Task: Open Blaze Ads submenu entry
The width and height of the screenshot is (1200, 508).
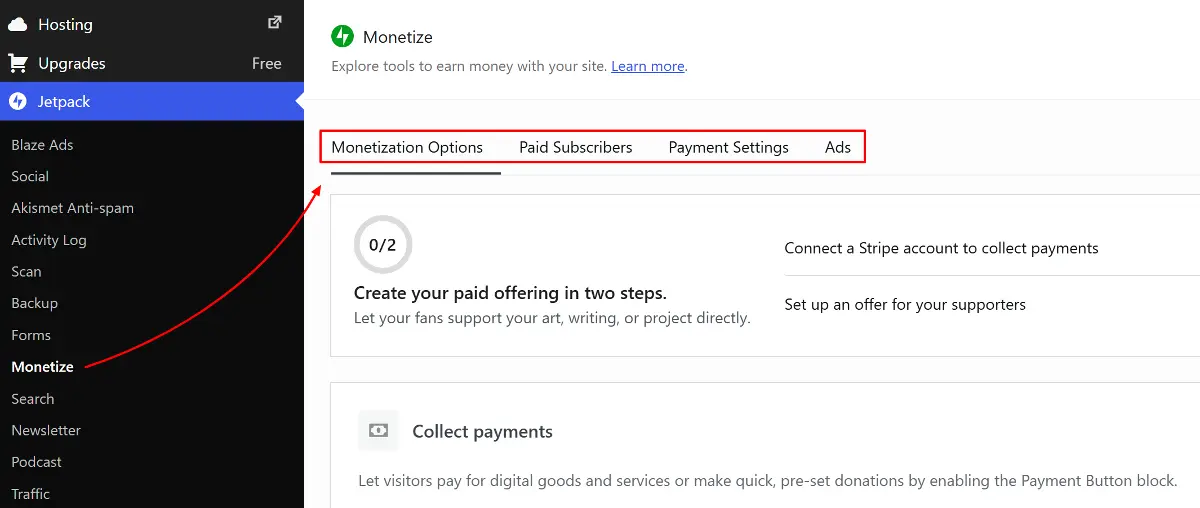Action: pyautogui.click(x=42, y=145)
